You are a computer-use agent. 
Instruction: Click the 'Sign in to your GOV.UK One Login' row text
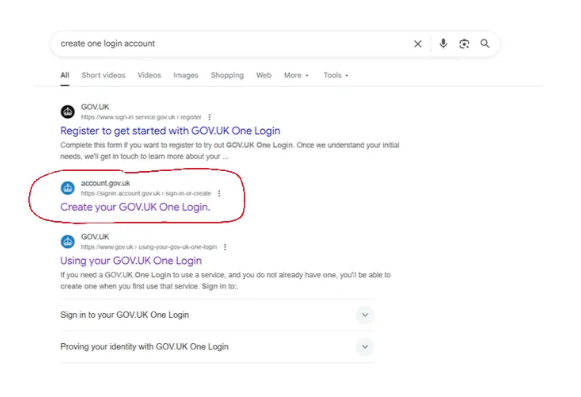[124, 315]
